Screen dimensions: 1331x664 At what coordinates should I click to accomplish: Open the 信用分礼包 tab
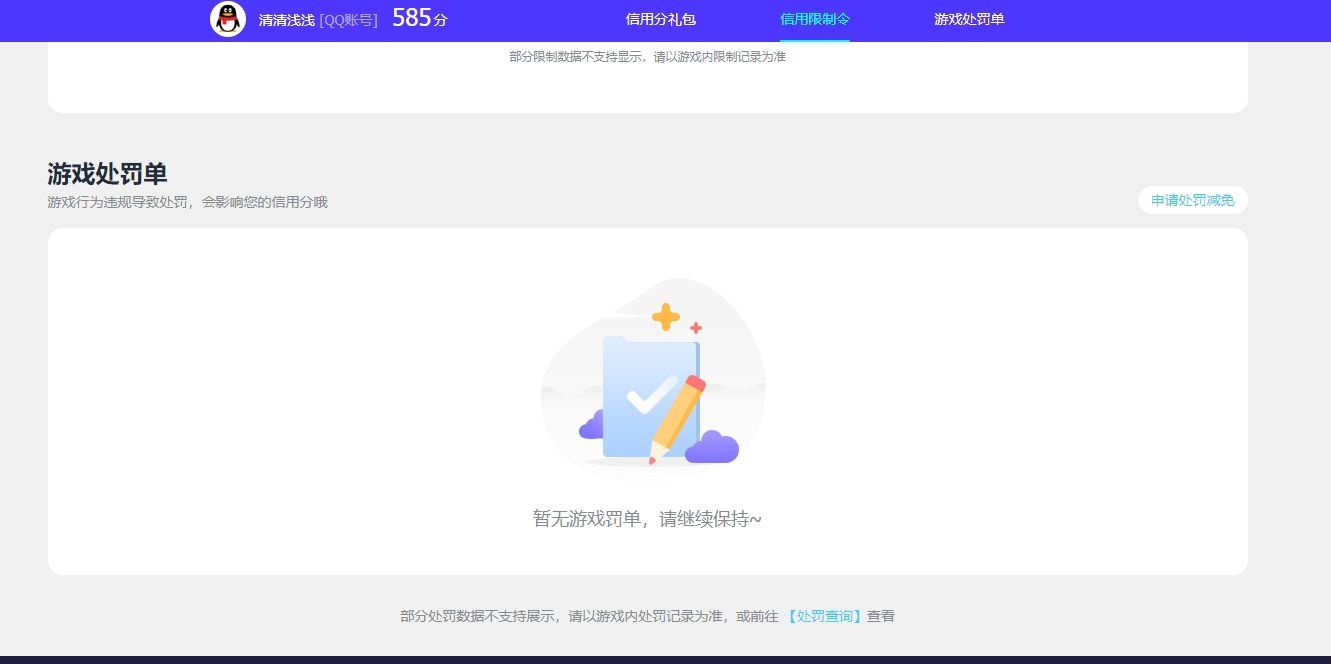click(x=660, y=19)
